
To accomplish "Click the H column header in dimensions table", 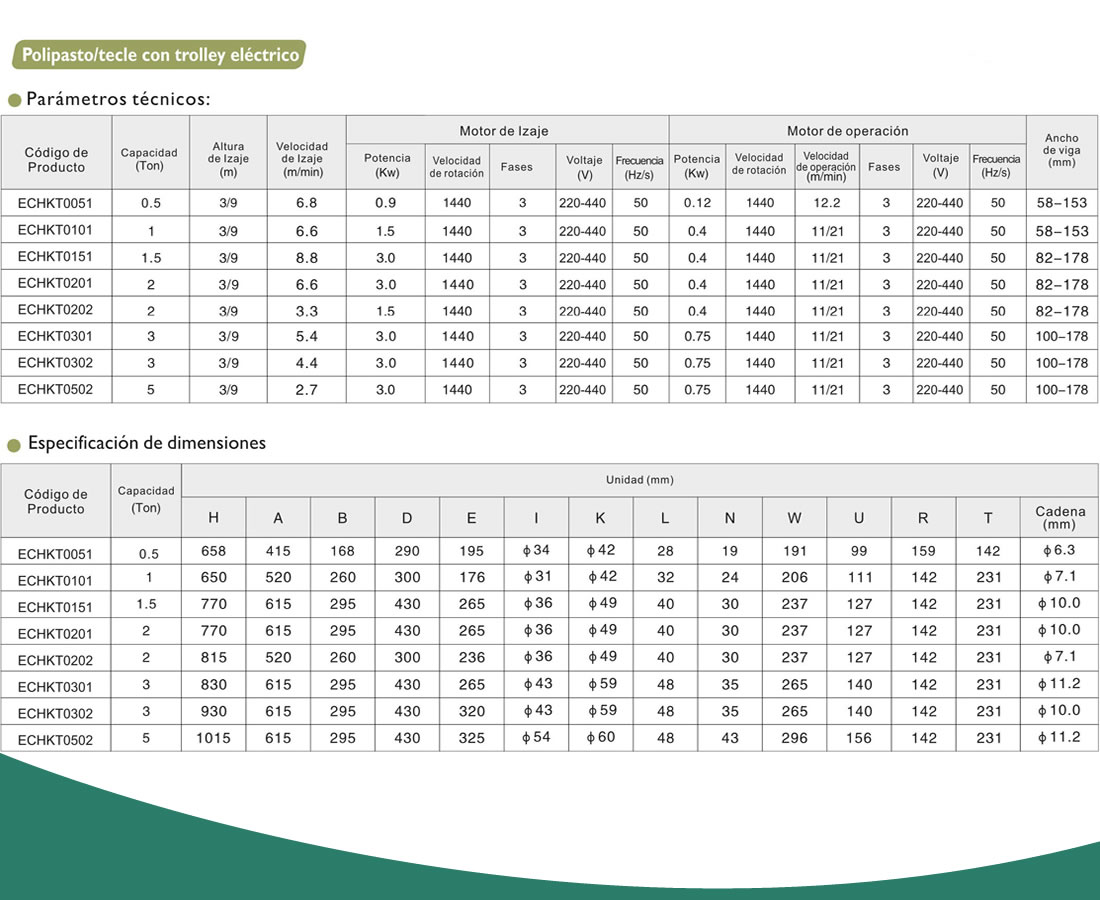I will pos(213,518).
